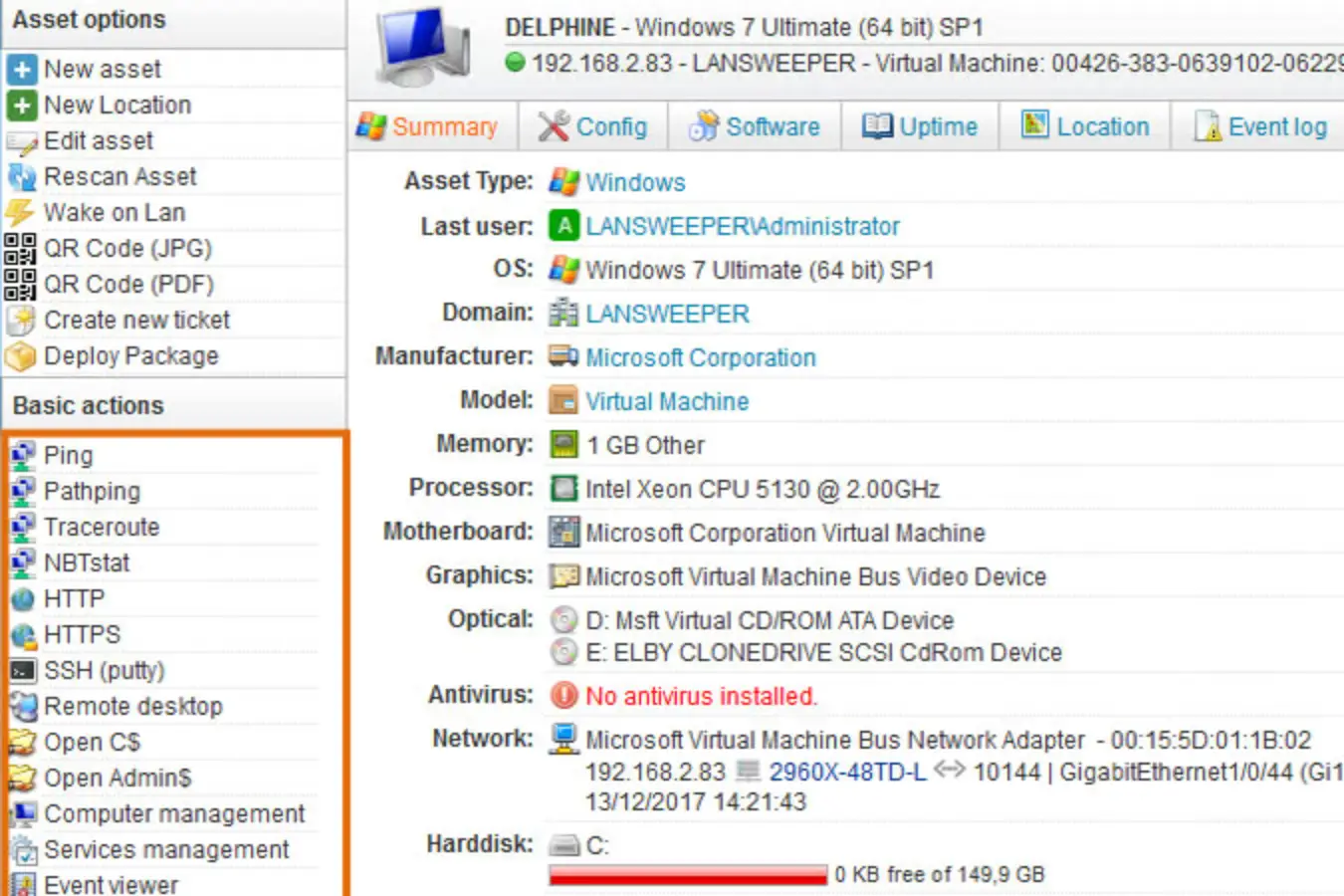Click the DELPHINE computer monitor image
The height and width of the screenshot is (896, 1344).
pyautogui.click(x=422, y=47)
